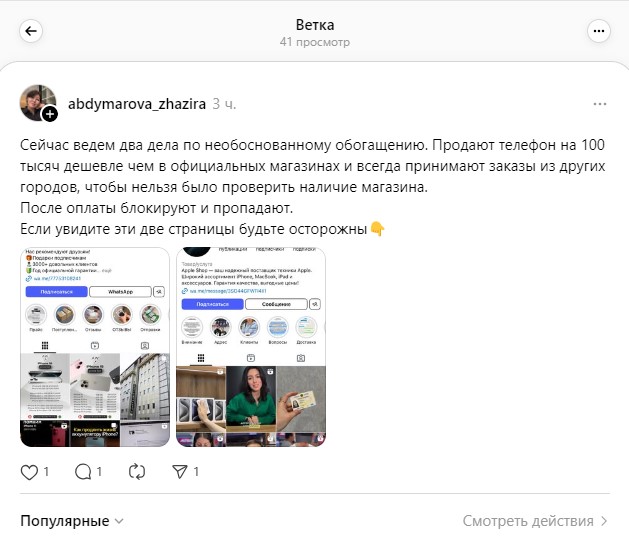
Task: Repost using the circular arrows icon
Action: [x=137, y=472]
